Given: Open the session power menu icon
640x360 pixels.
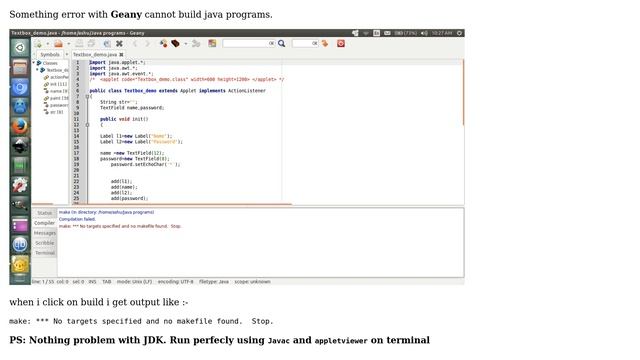Looking at the screenshot, I should coord(459,33).
